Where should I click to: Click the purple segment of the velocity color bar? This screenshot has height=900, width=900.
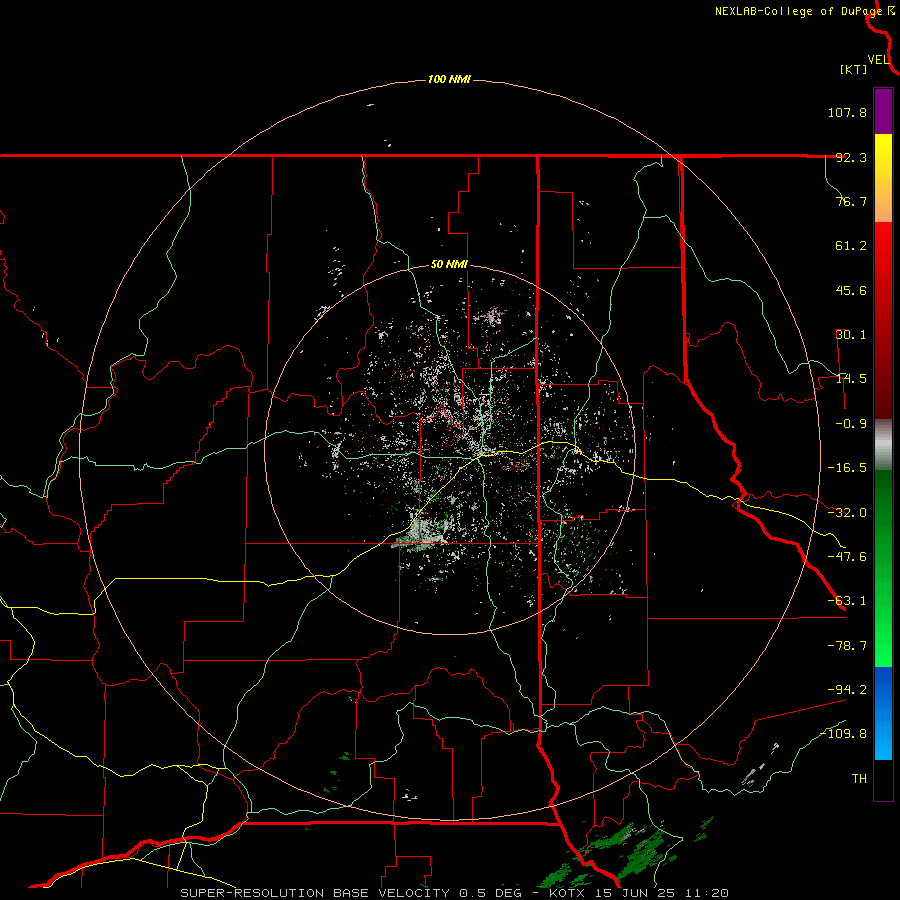(x=883, y=111)
